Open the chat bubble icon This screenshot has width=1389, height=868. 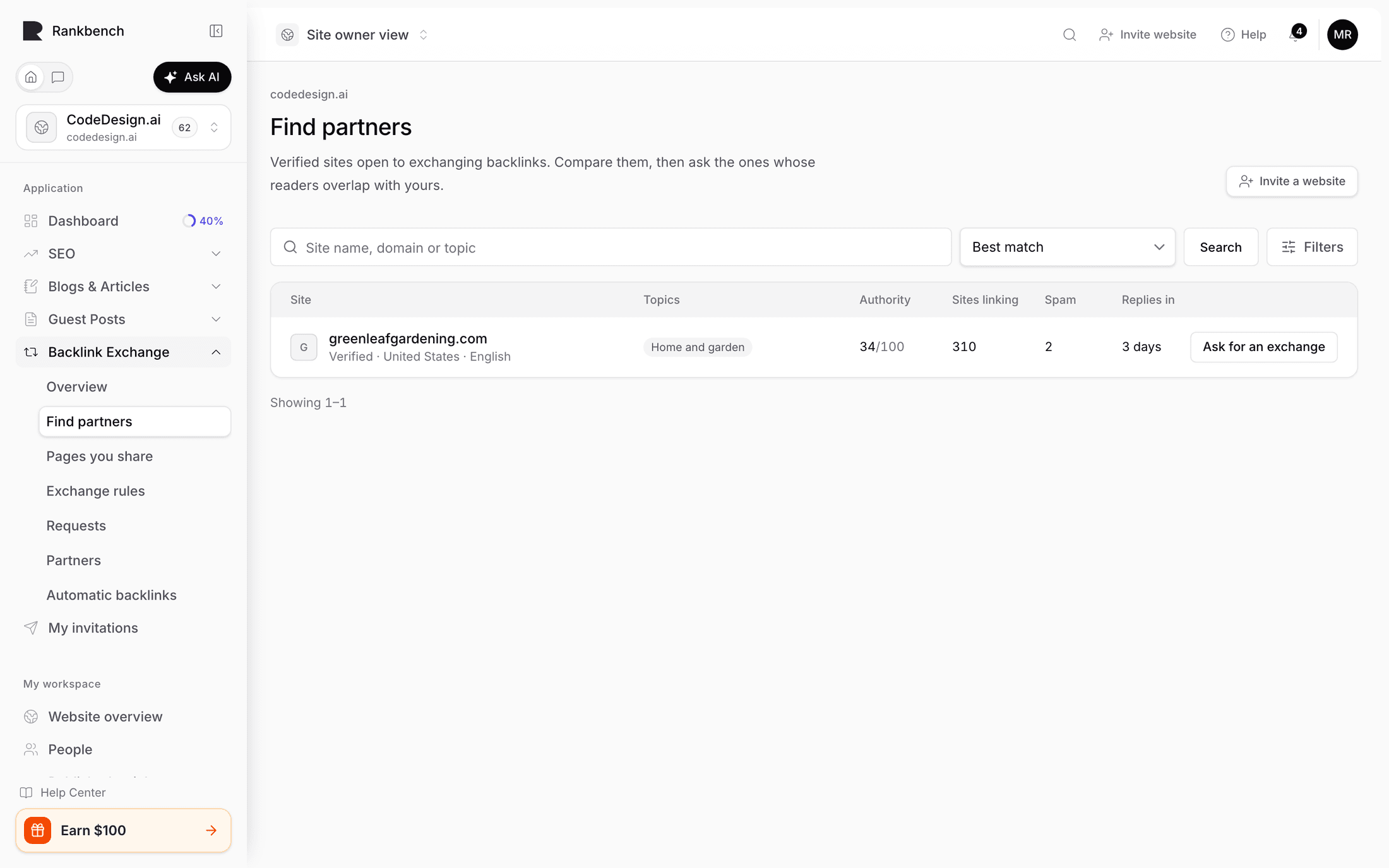(58, 77)
